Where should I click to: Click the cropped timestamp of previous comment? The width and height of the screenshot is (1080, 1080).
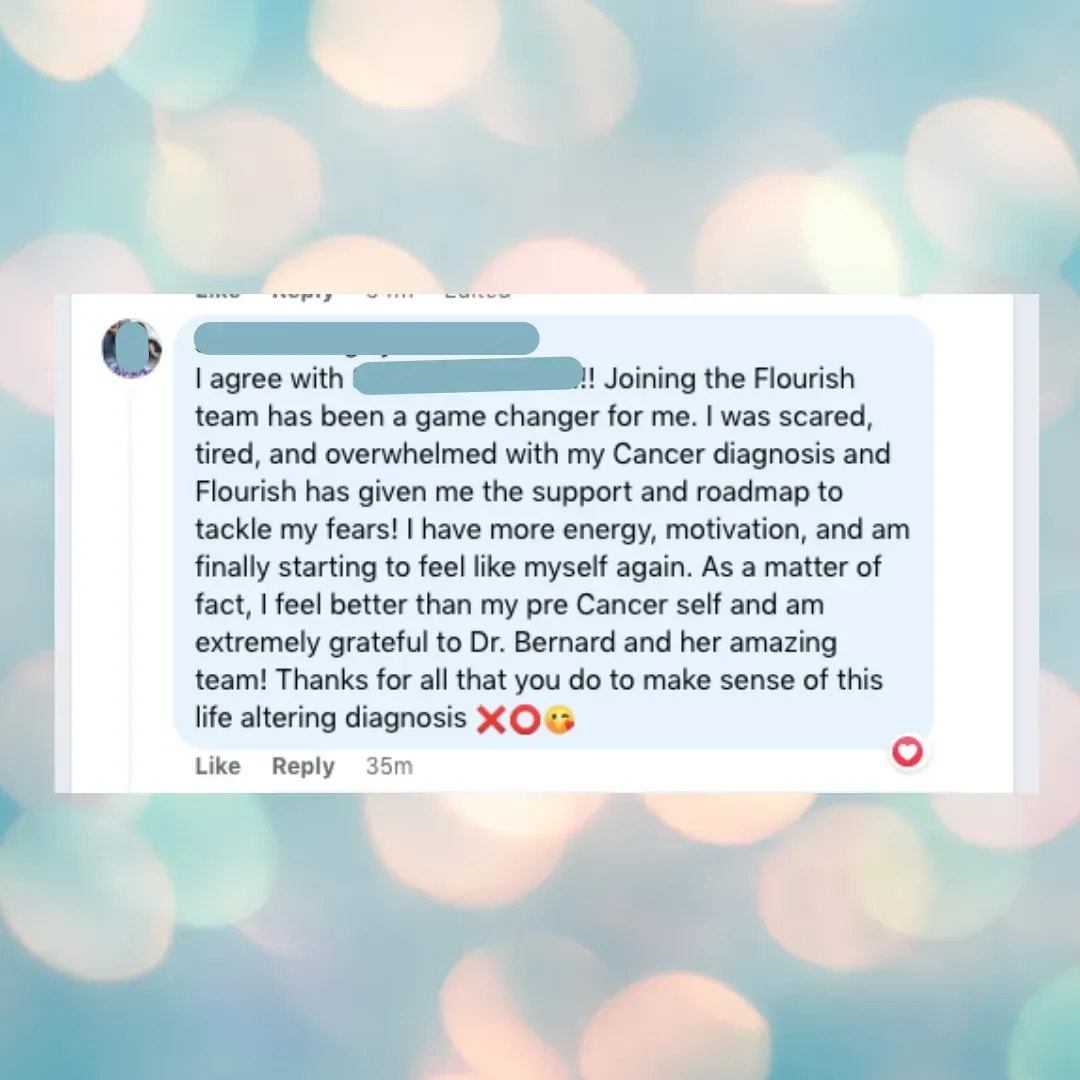coord(389,295)
